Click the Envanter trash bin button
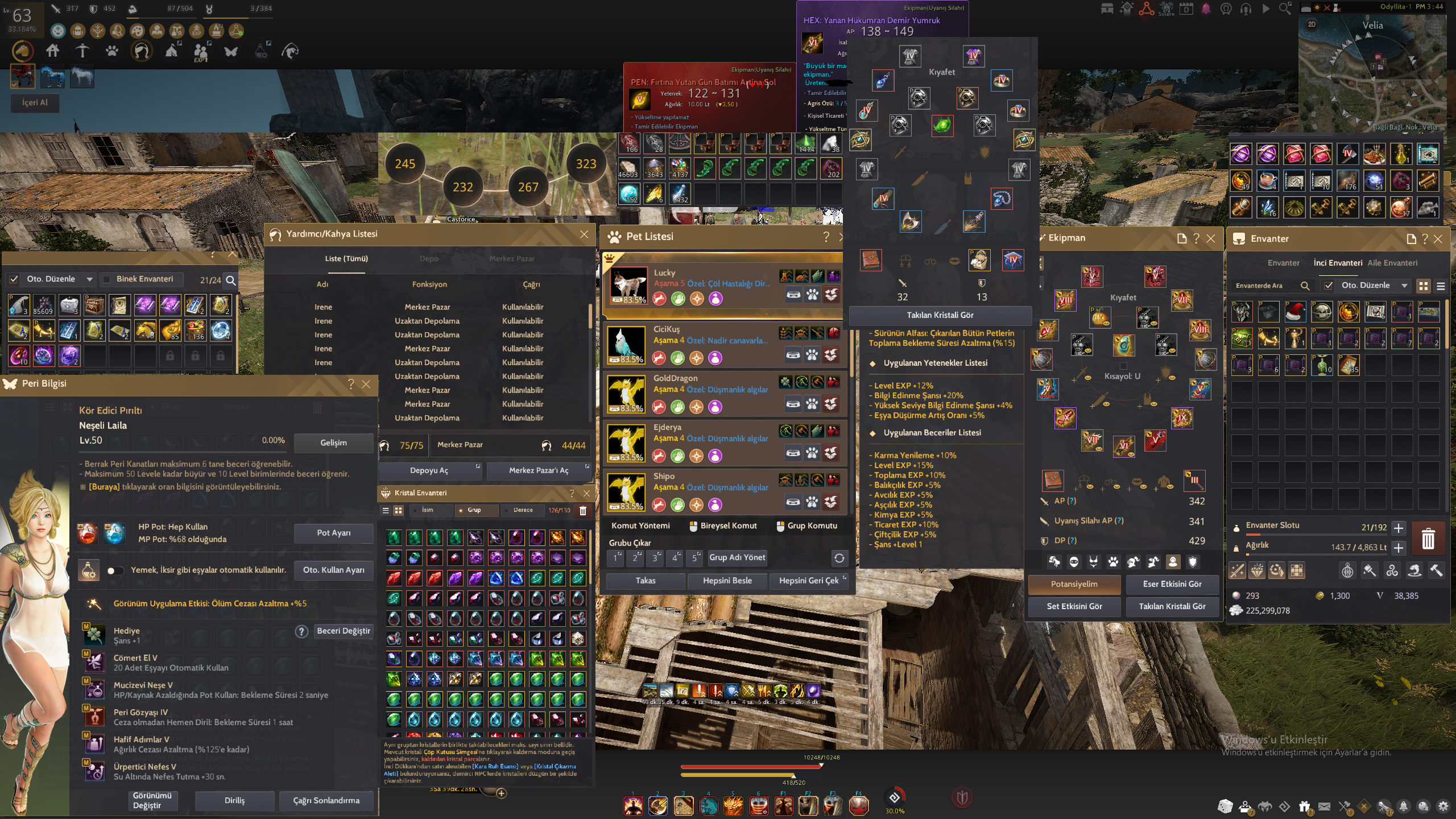Screen dimensions: 1456x819 tap(1428, 538)
